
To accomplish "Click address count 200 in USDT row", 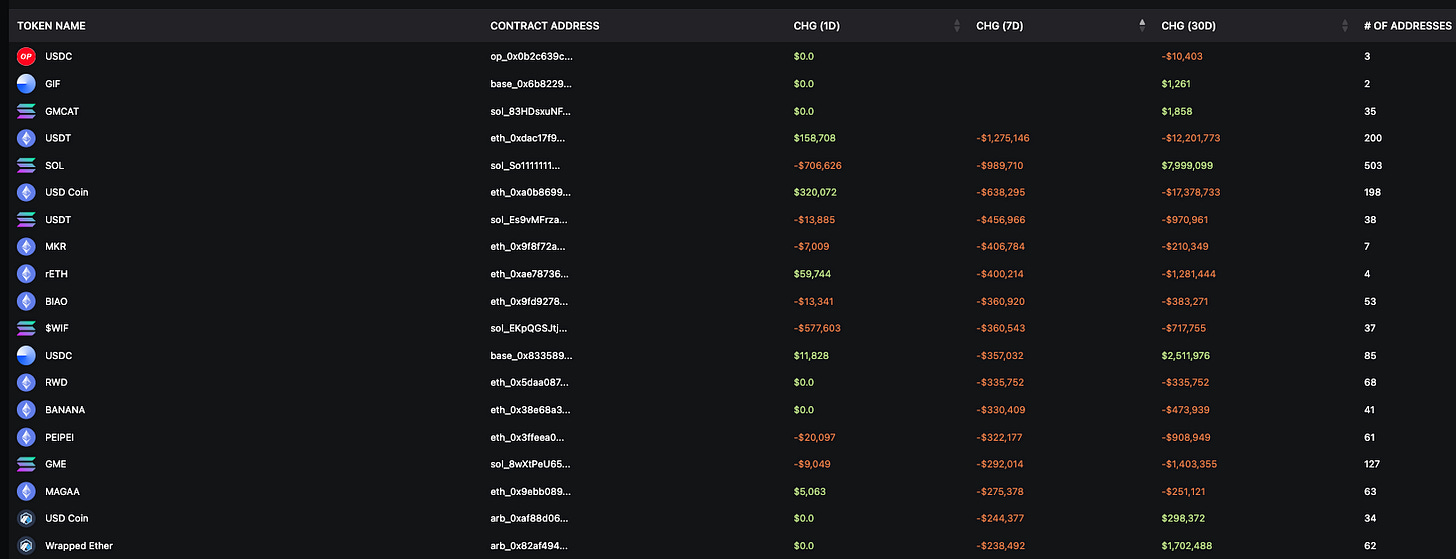I will (x=1372, y=138).
